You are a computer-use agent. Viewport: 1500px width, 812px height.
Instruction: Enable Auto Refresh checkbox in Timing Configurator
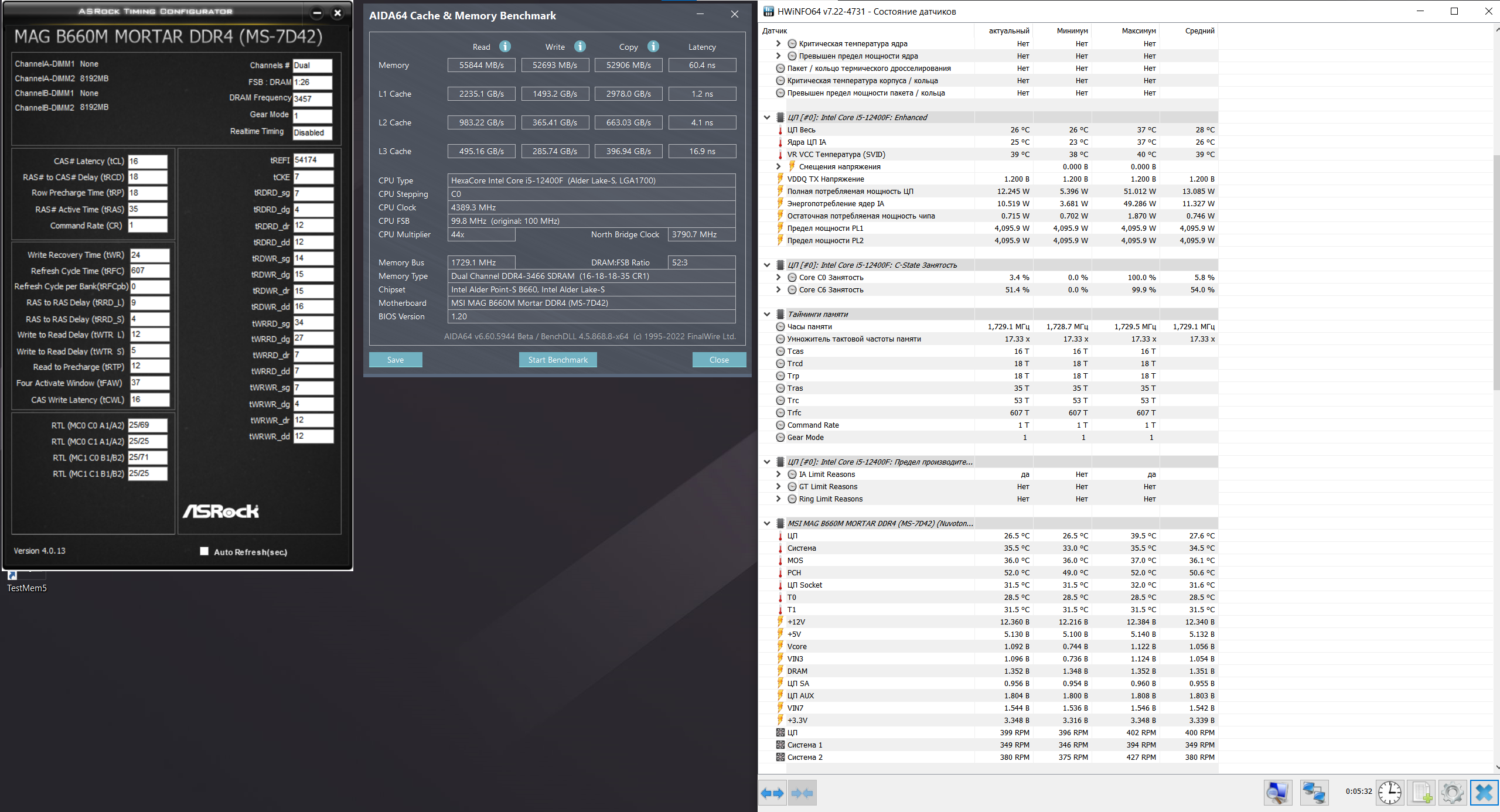coord(204,551)
